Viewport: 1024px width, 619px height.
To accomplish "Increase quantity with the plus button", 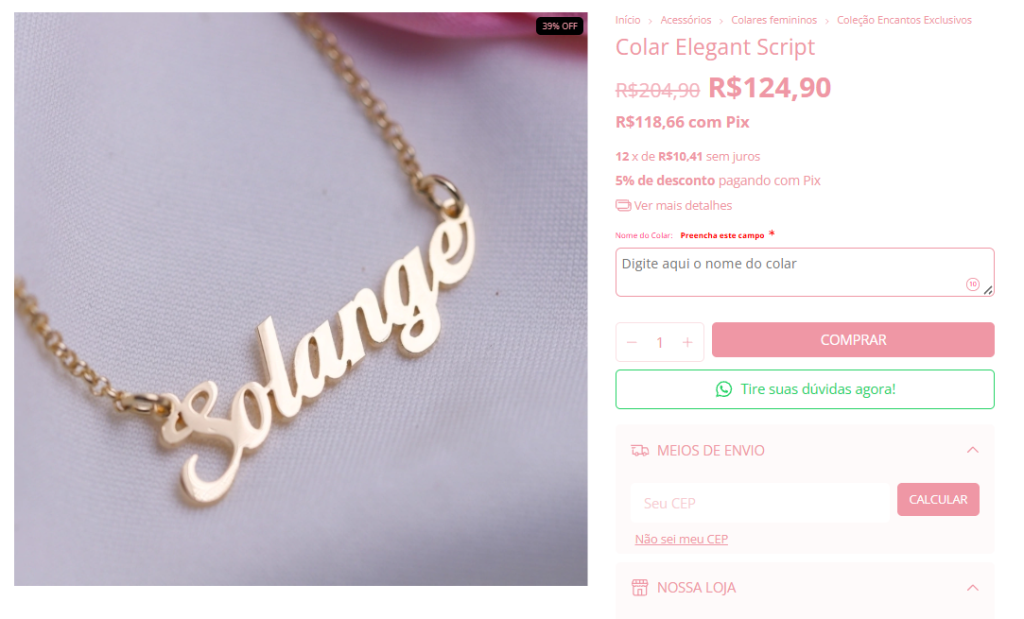I will pyautogui.click(x=688, y=342).
